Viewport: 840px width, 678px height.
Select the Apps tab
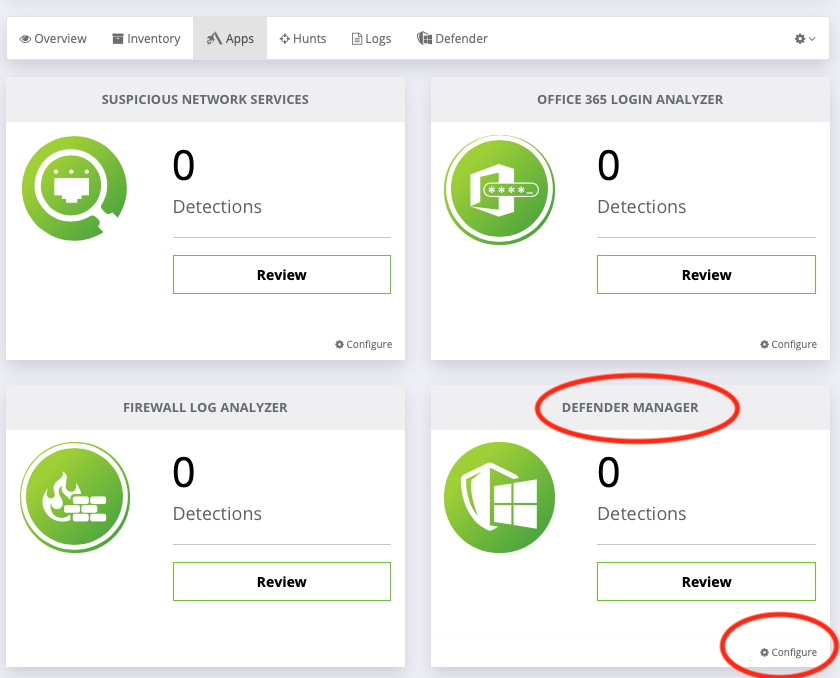click(x=230, y=39)
